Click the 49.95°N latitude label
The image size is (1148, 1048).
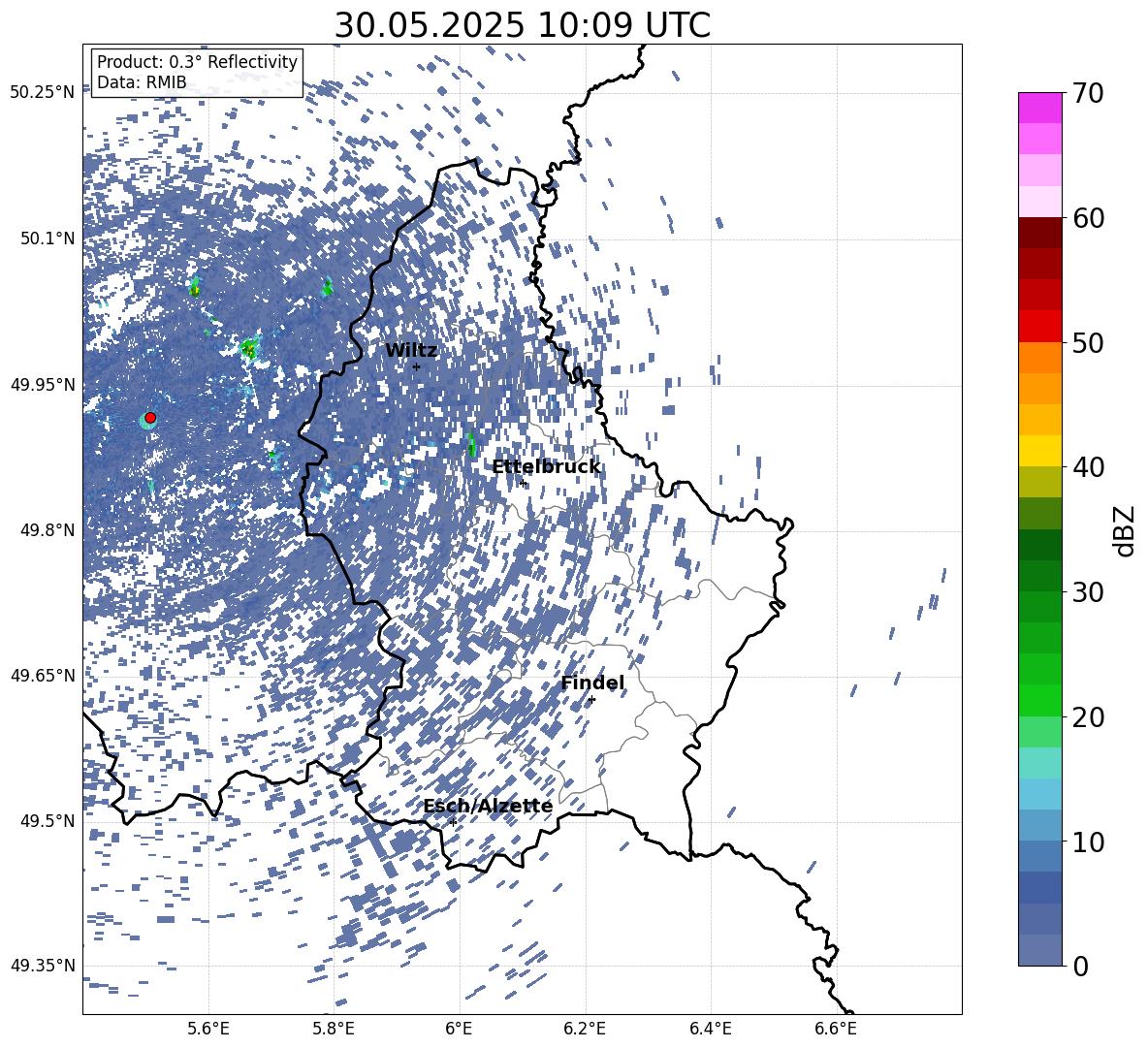[43, 385]
